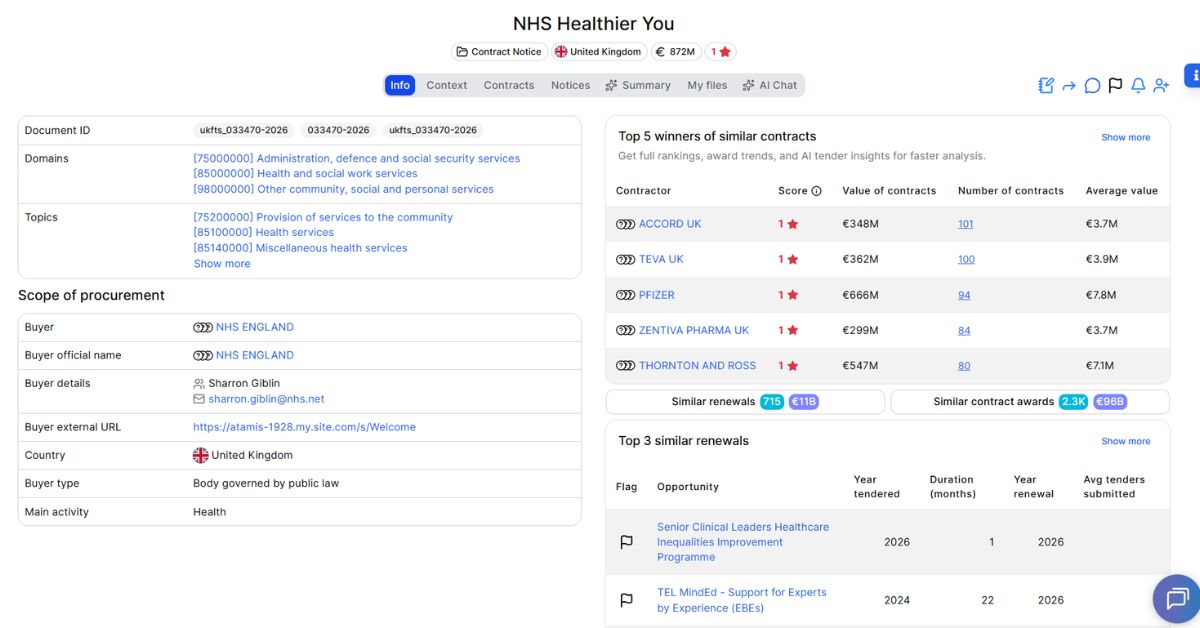The height and width of the screenshot is (628, 1200).
Task: Open the blue info side tab
Action: [1193, 75]
